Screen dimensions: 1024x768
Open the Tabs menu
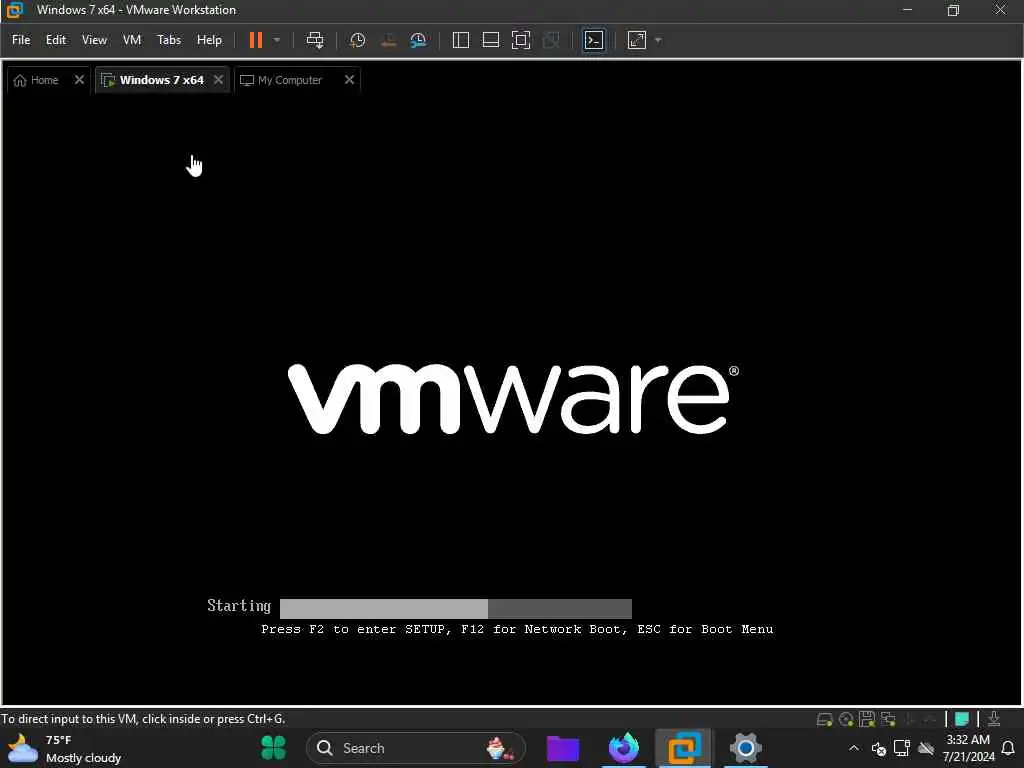click(168, 40)
